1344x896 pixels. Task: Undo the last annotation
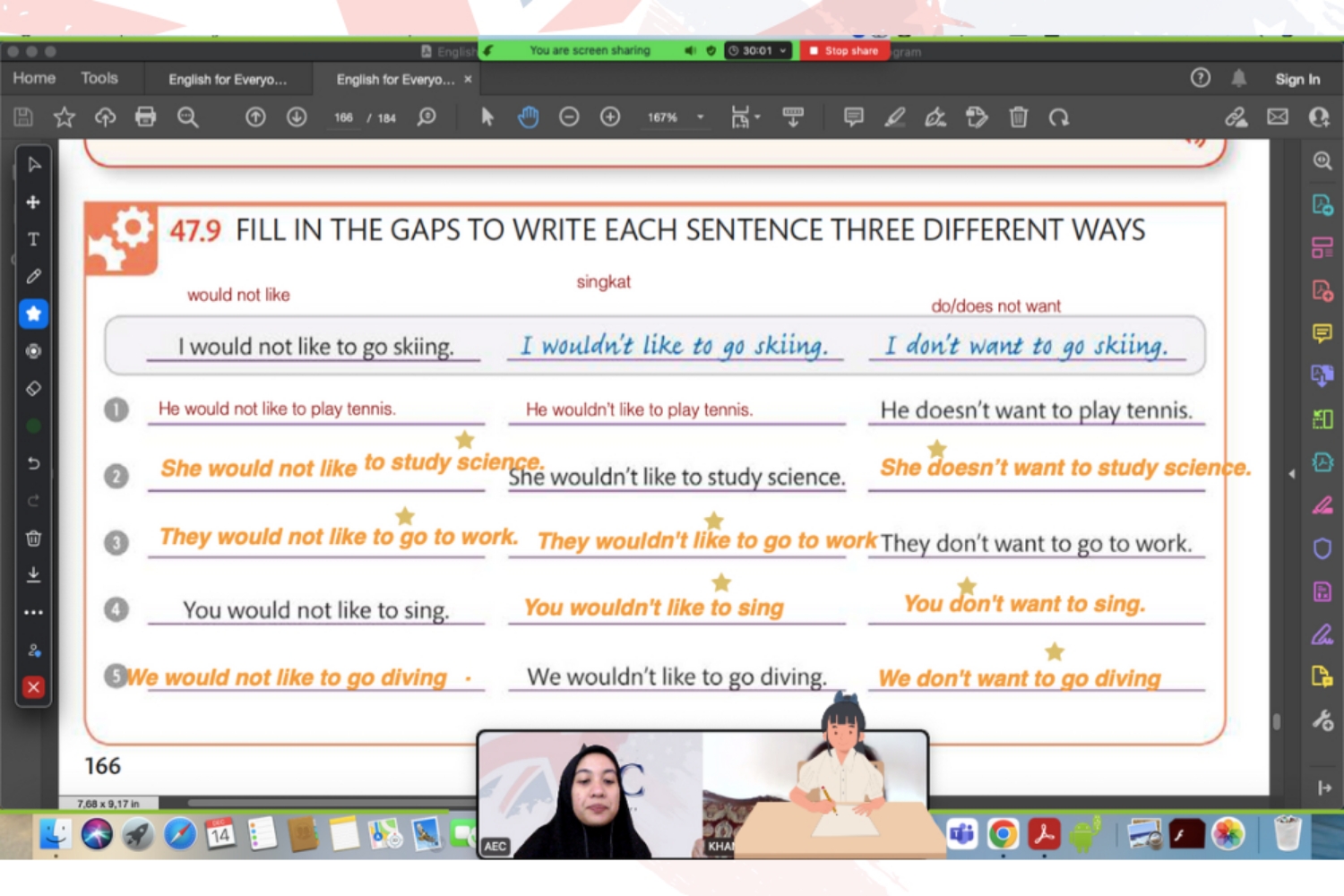click(33, 463)
